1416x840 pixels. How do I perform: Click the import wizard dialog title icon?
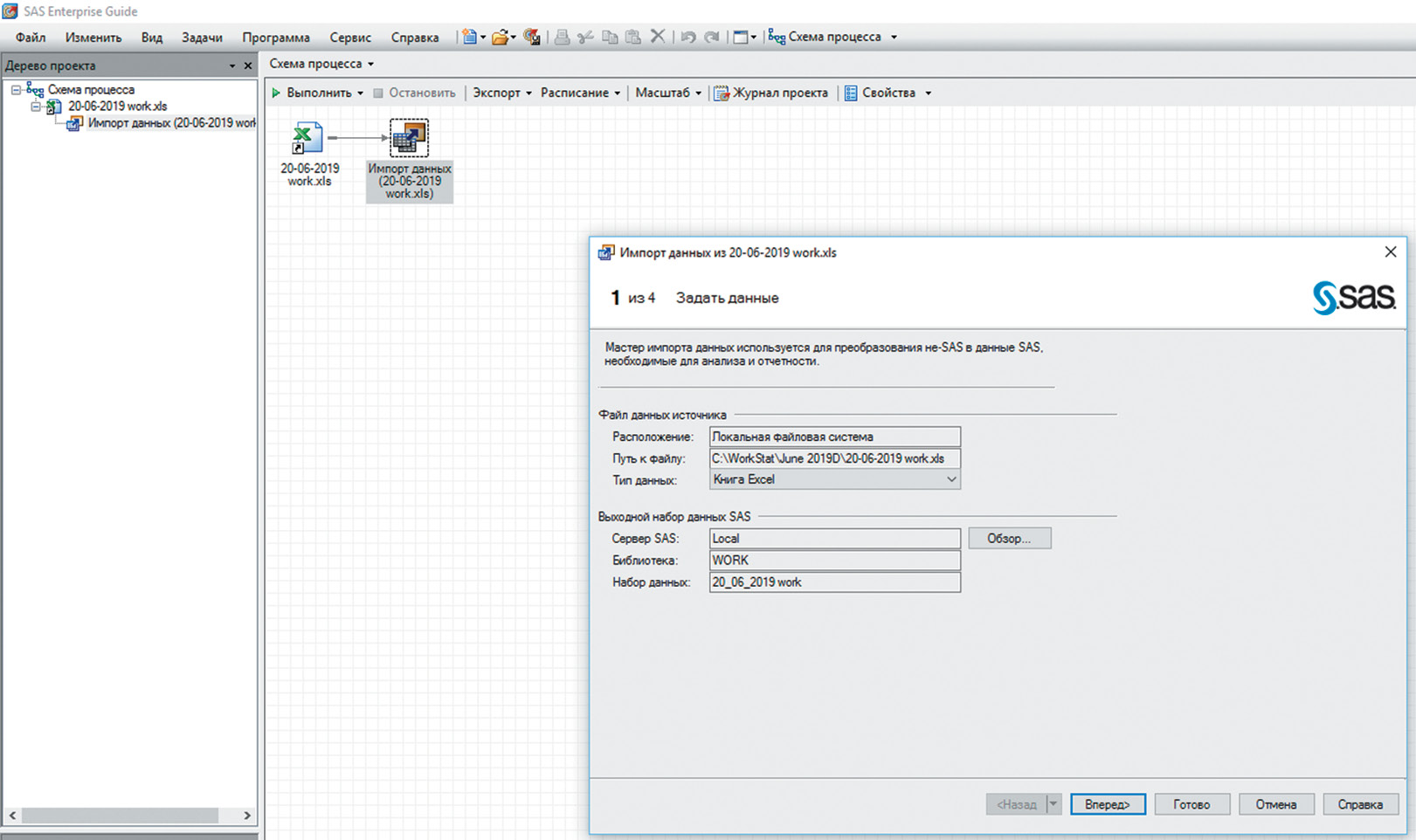pyautogui.click(x=605, y=252)
